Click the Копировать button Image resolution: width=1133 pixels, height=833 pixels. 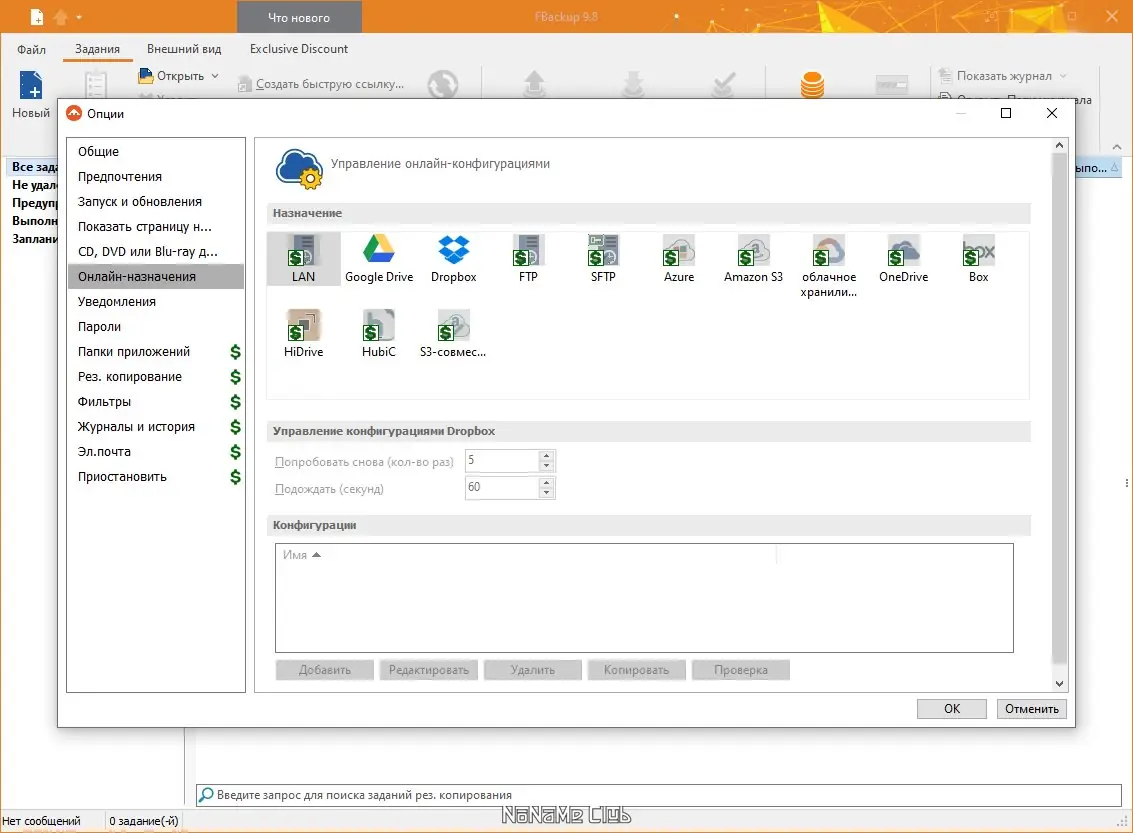click(x=637, y=670)
